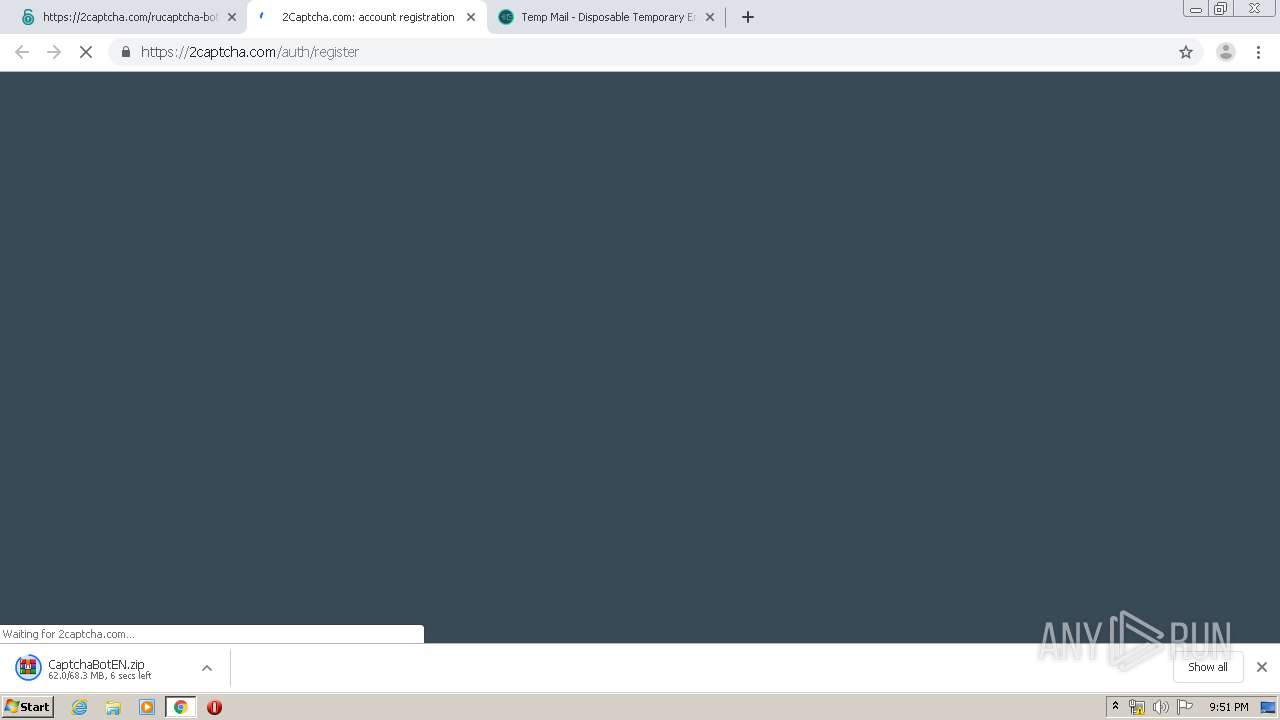Open the Chrome profile menu
Image resolution: width=1280 pixels, height=720 pixels.
pyautogui.click(x=1226, y=52)
